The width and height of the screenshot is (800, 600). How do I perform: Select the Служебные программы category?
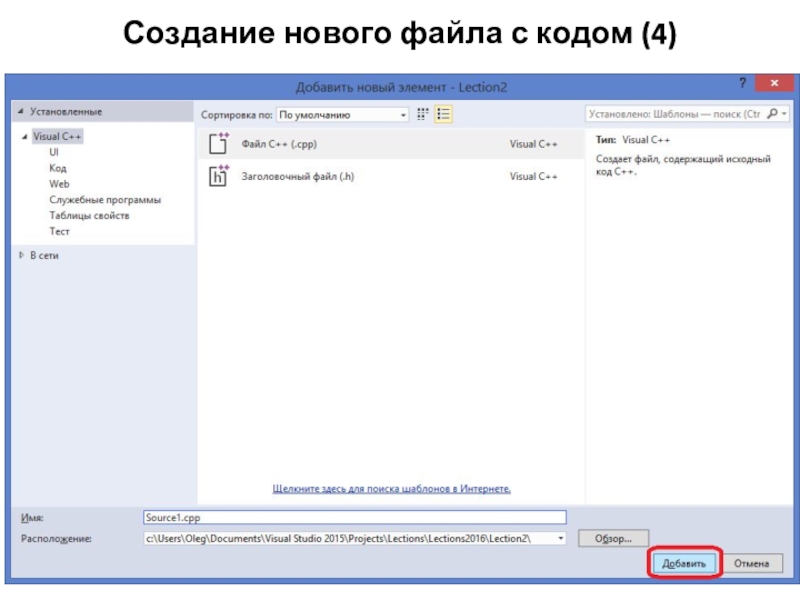coord(105,199)
